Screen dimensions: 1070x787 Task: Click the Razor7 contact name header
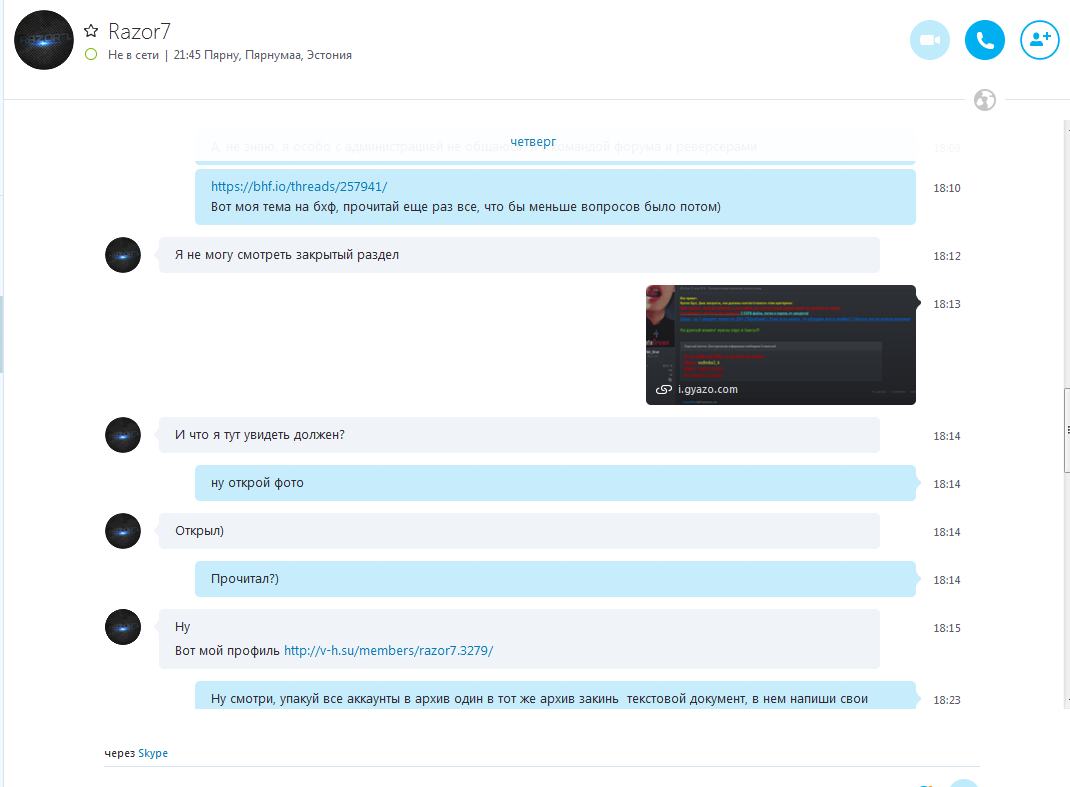click(x=139, y=31)
